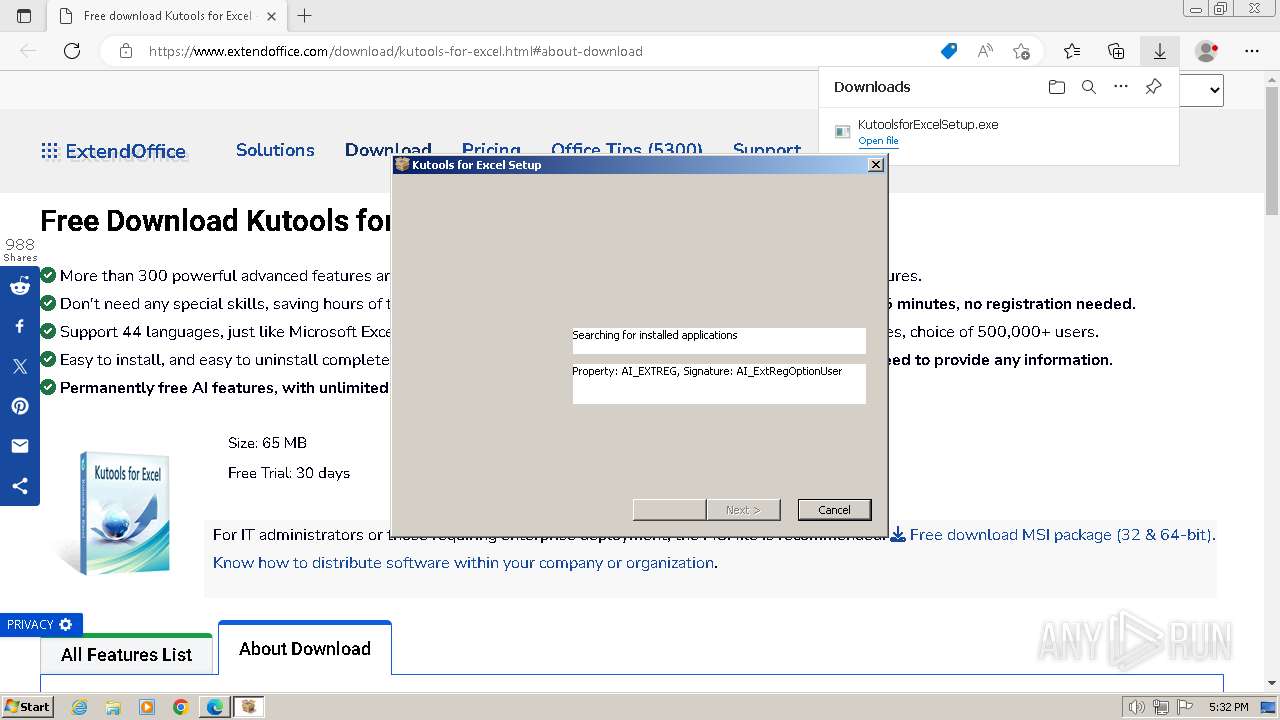Open Internet Explorer from taskbar
Viewport: 1280px width, 720px height.
[80, 707]
